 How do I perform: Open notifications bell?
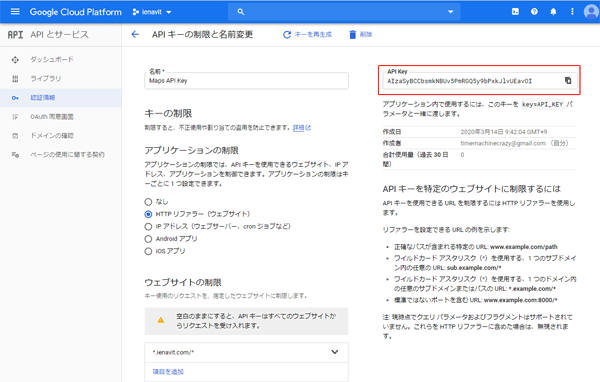coord(553,12)
